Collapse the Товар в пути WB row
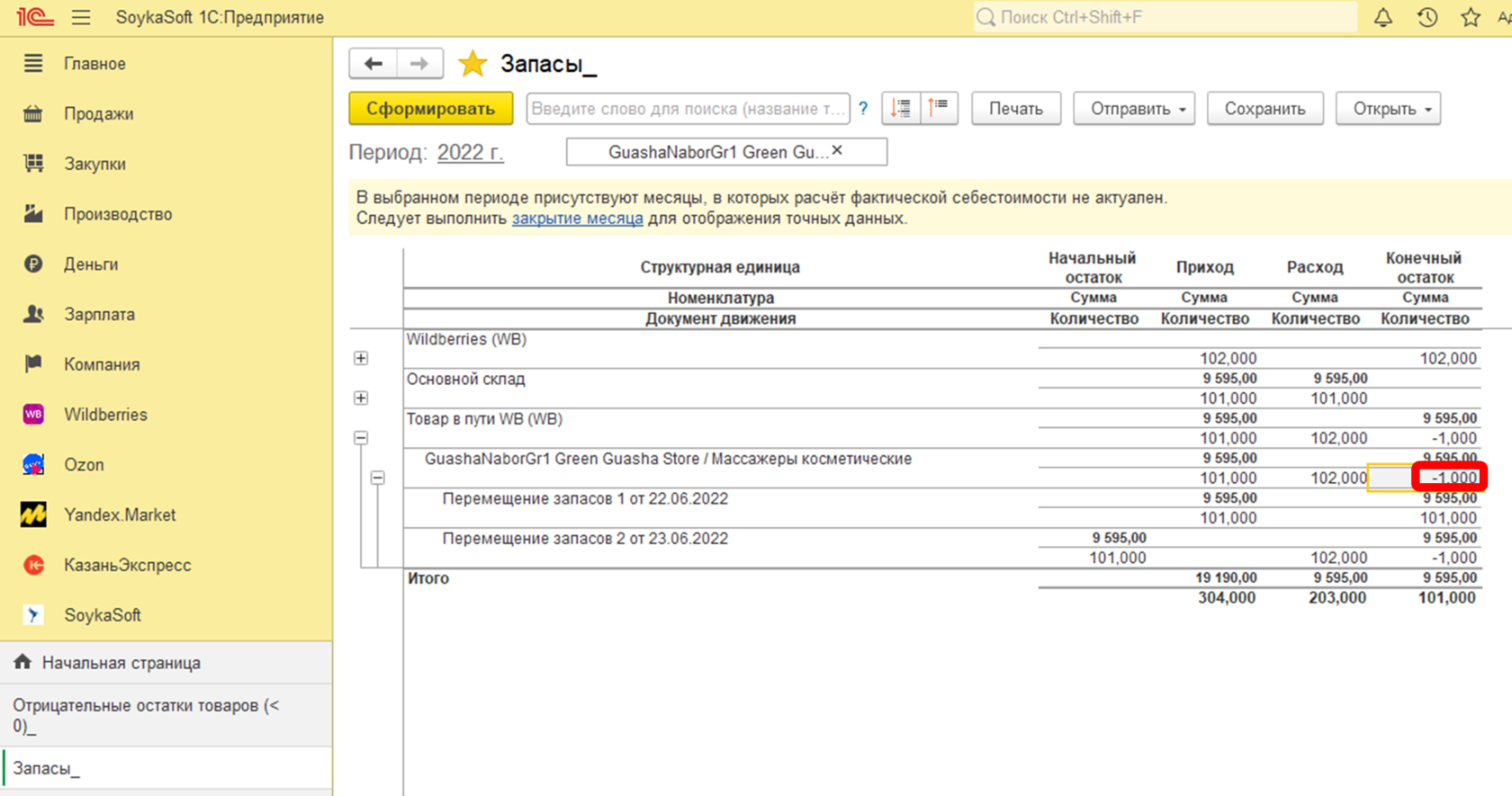The image size is (1512, 796). [x=361, y=438]
